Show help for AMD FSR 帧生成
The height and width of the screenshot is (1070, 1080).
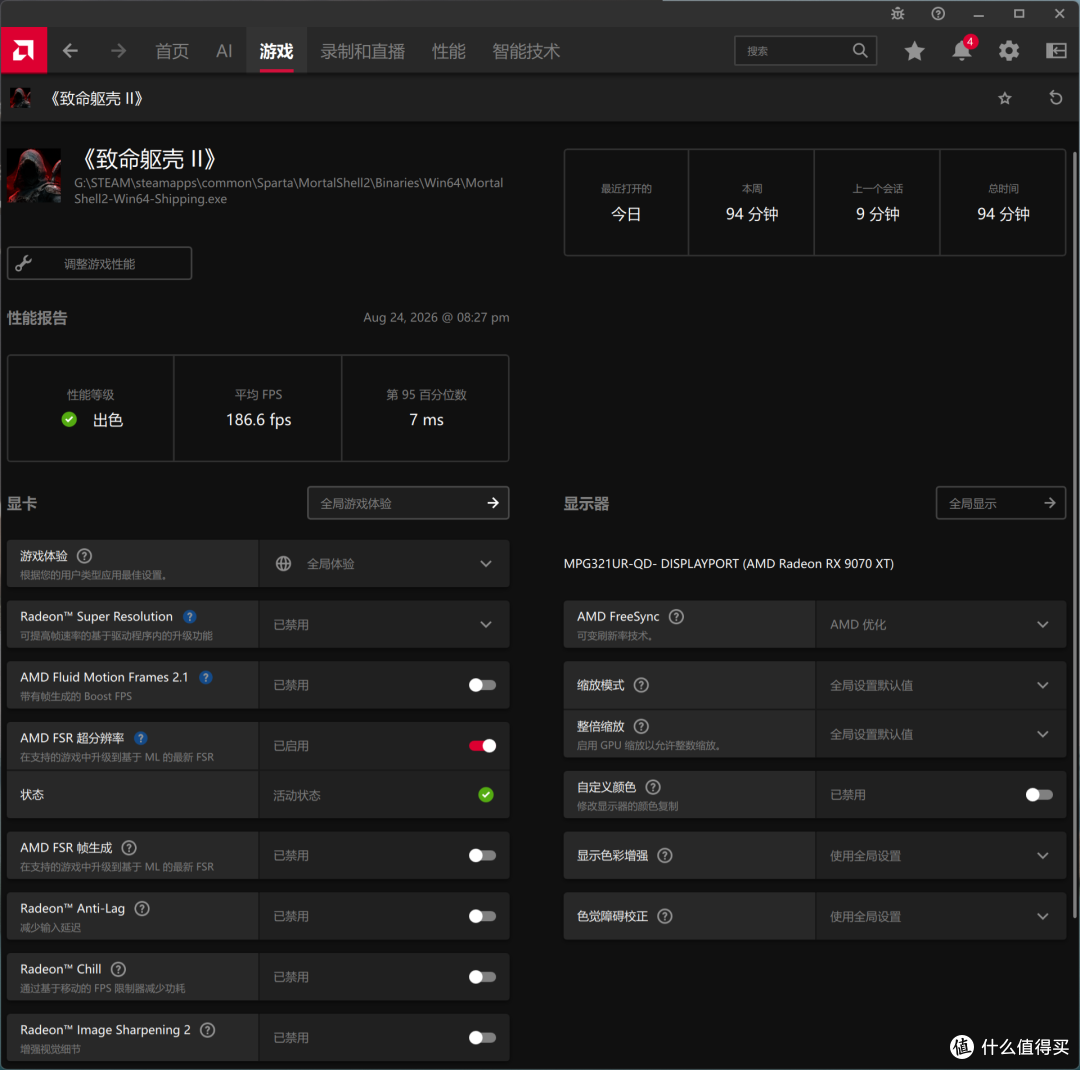129,847
